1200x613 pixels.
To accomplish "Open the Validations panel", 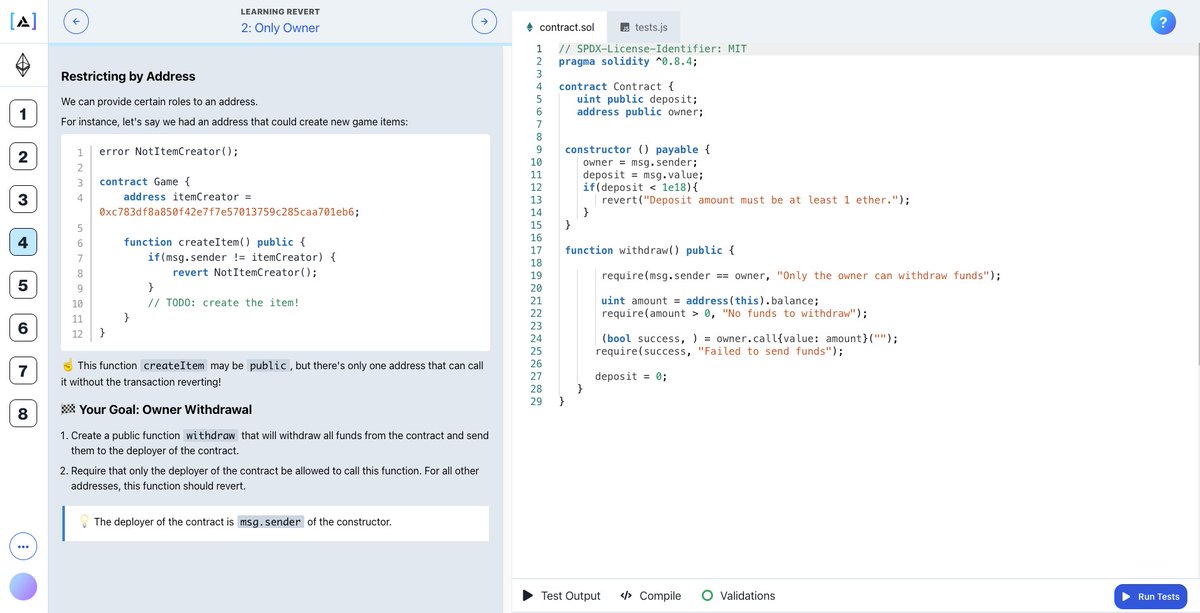I will (x=738, y=596).
